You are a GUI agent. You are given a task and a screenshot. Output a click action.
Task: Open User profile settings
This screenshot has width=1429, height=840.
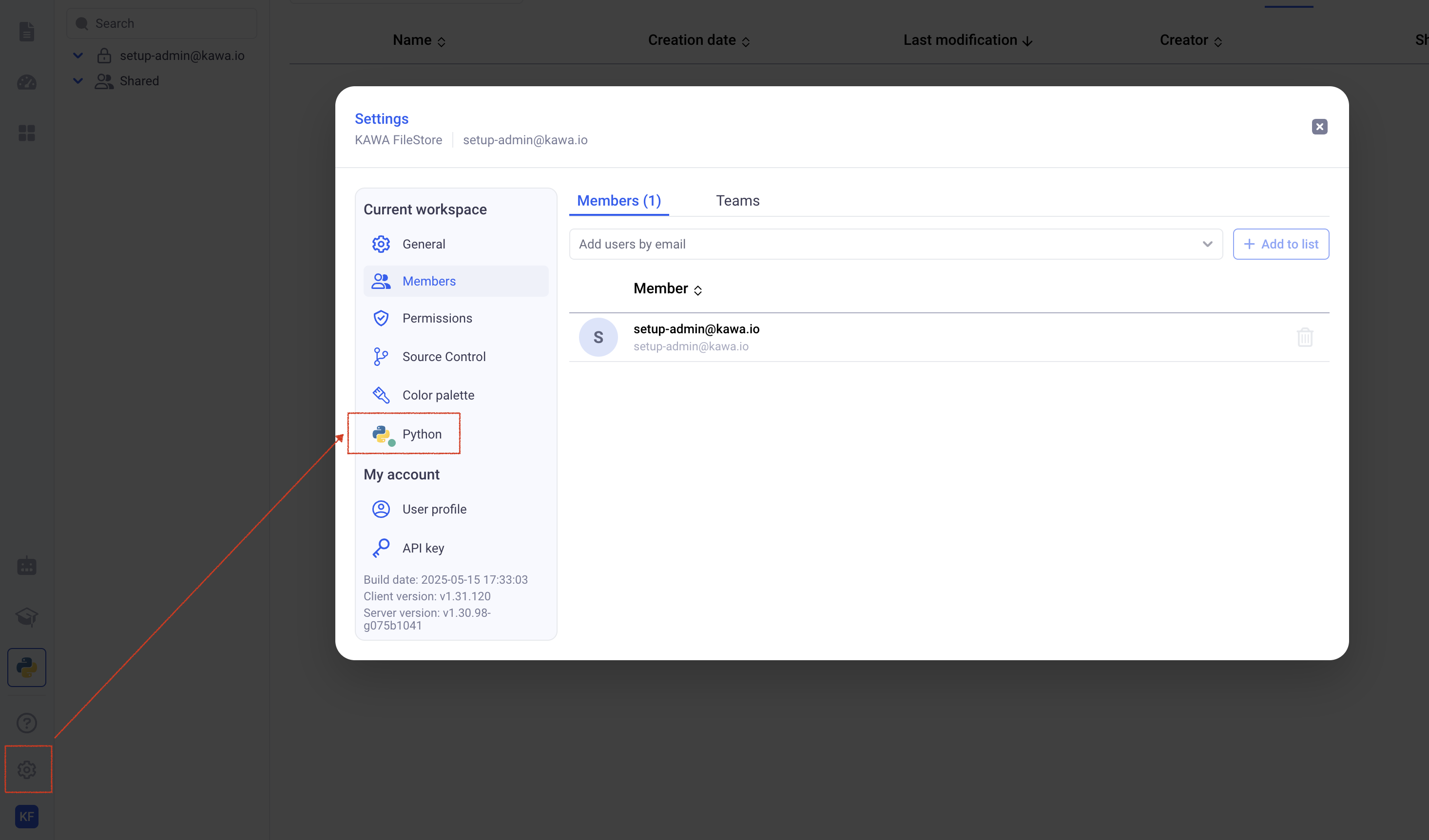pyautogui.click(x=434, y=509)
